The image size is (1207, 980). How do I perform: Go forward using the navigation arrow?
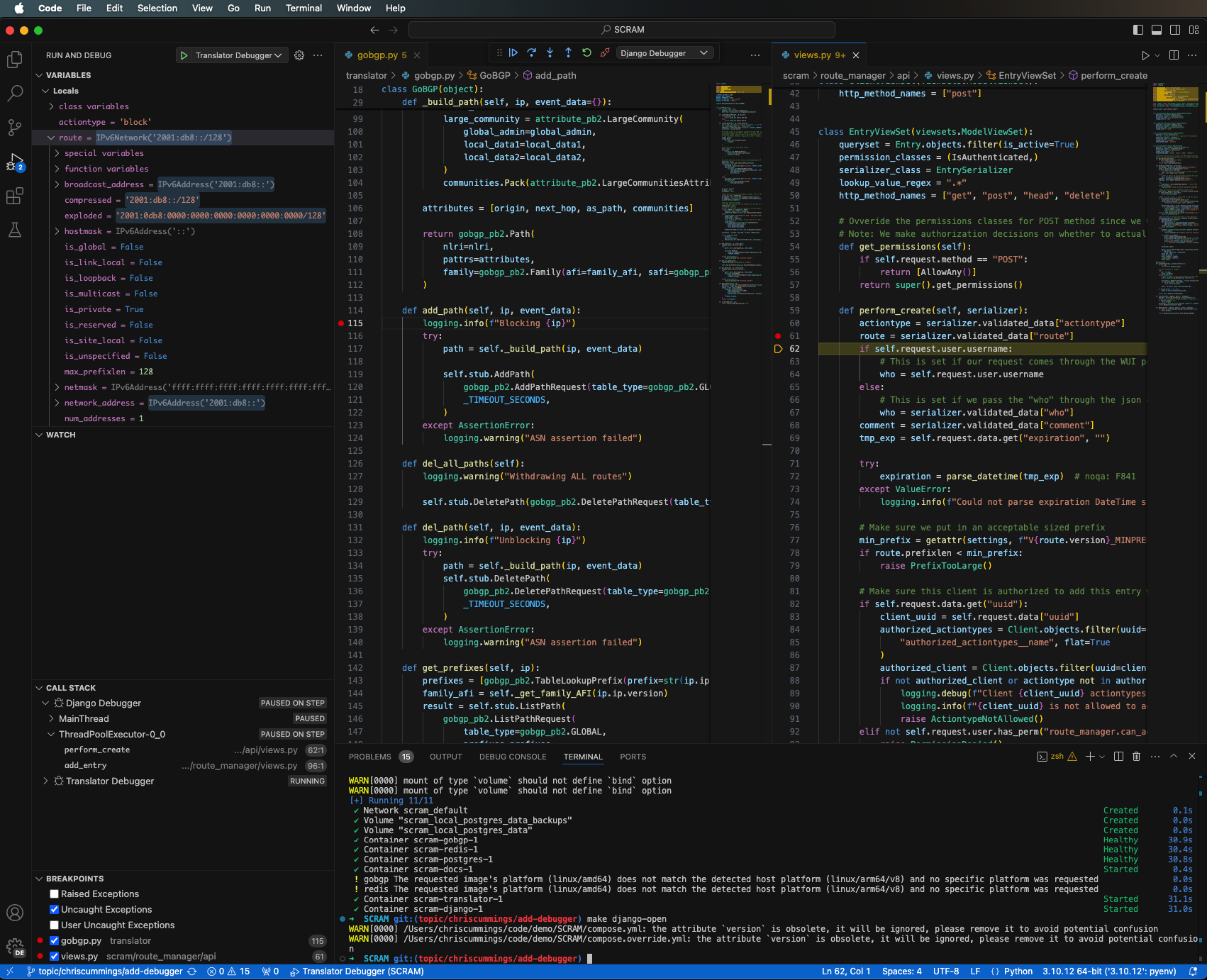click(394, 30)
